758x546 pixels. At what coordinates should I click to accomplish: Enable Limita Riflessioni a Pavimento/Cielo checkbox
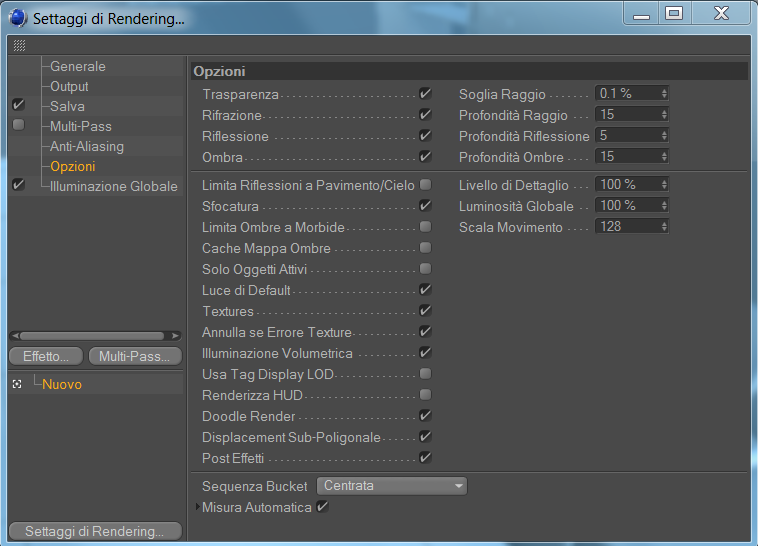tap(425, 184)
